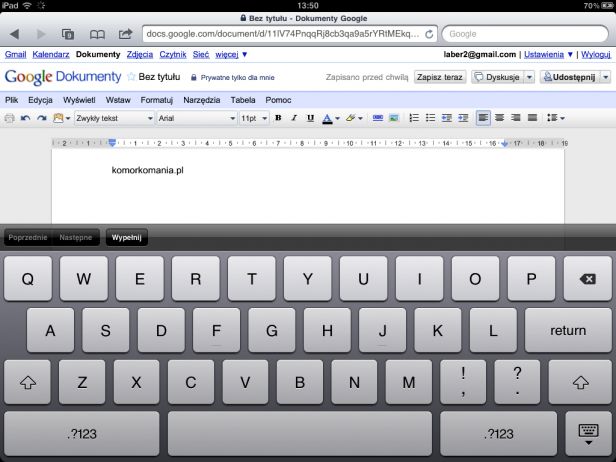Click the increase indent icon
This screenshot has width=616, height=462.
(463, 118)
